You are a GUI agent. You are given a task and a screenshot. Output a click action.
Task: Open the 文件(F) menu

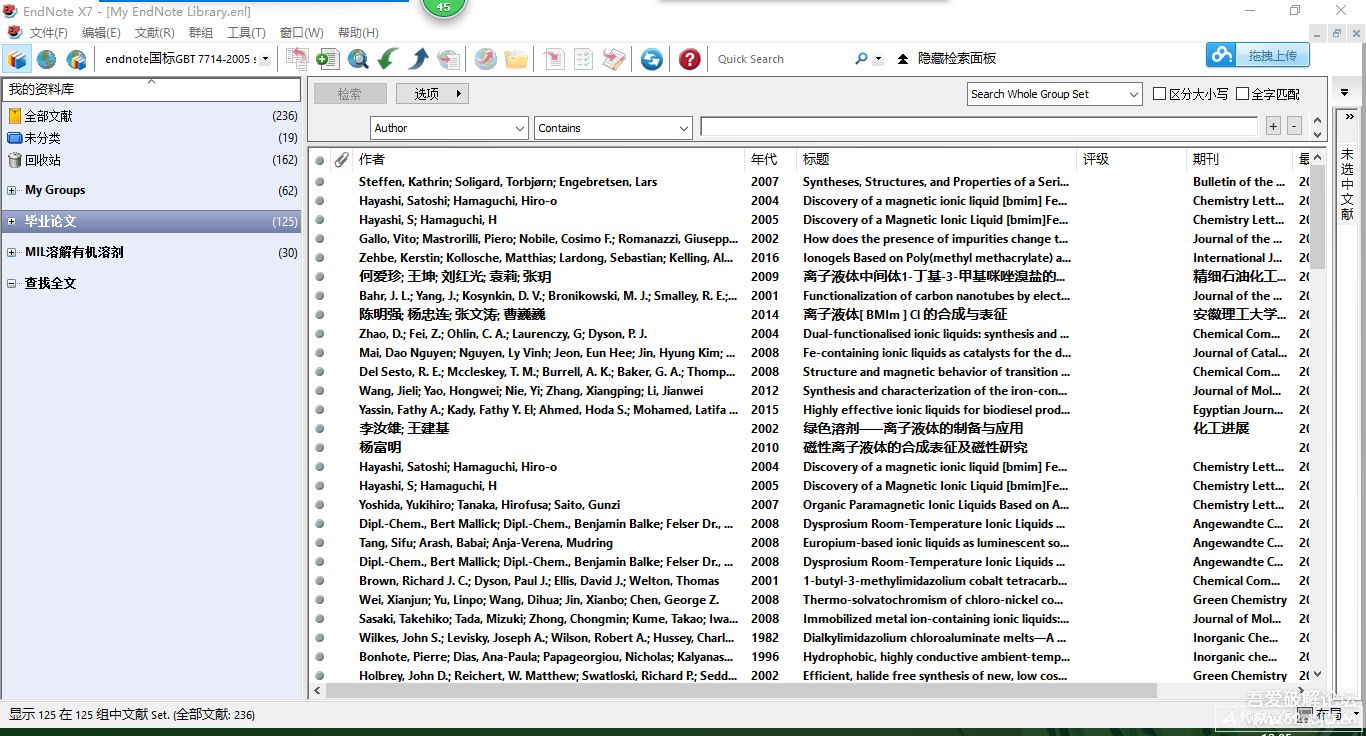48,33
